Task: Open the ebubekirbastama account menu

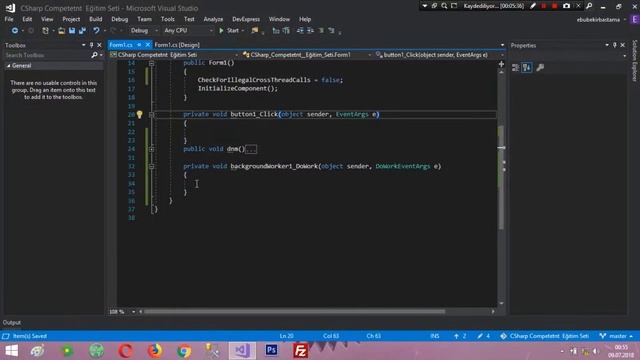Action: [601, 20]
